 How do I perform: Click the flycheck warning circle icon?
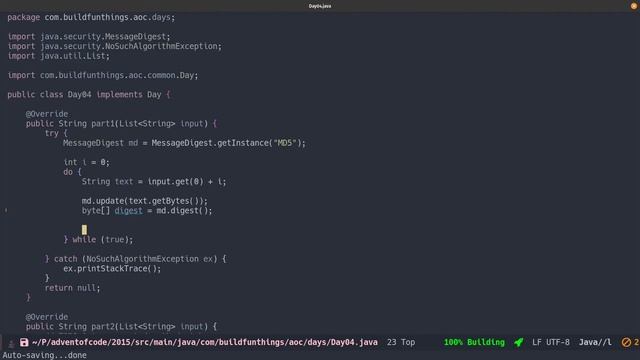tap(626, 342)
